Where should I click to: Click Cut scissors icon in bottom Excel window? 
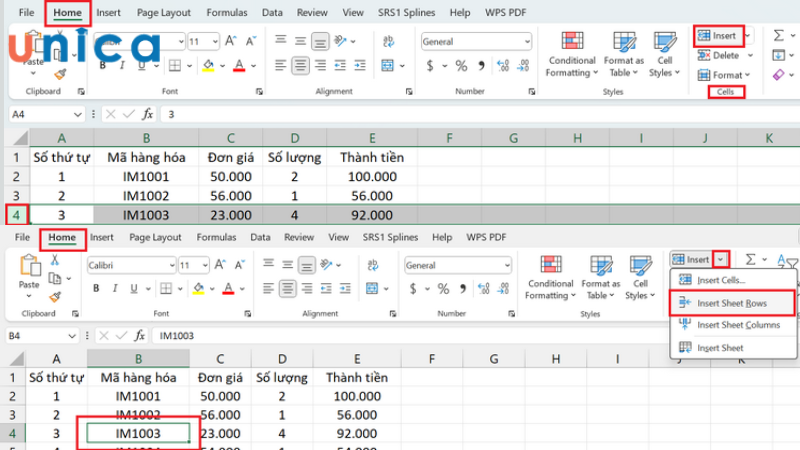point(55,260)
